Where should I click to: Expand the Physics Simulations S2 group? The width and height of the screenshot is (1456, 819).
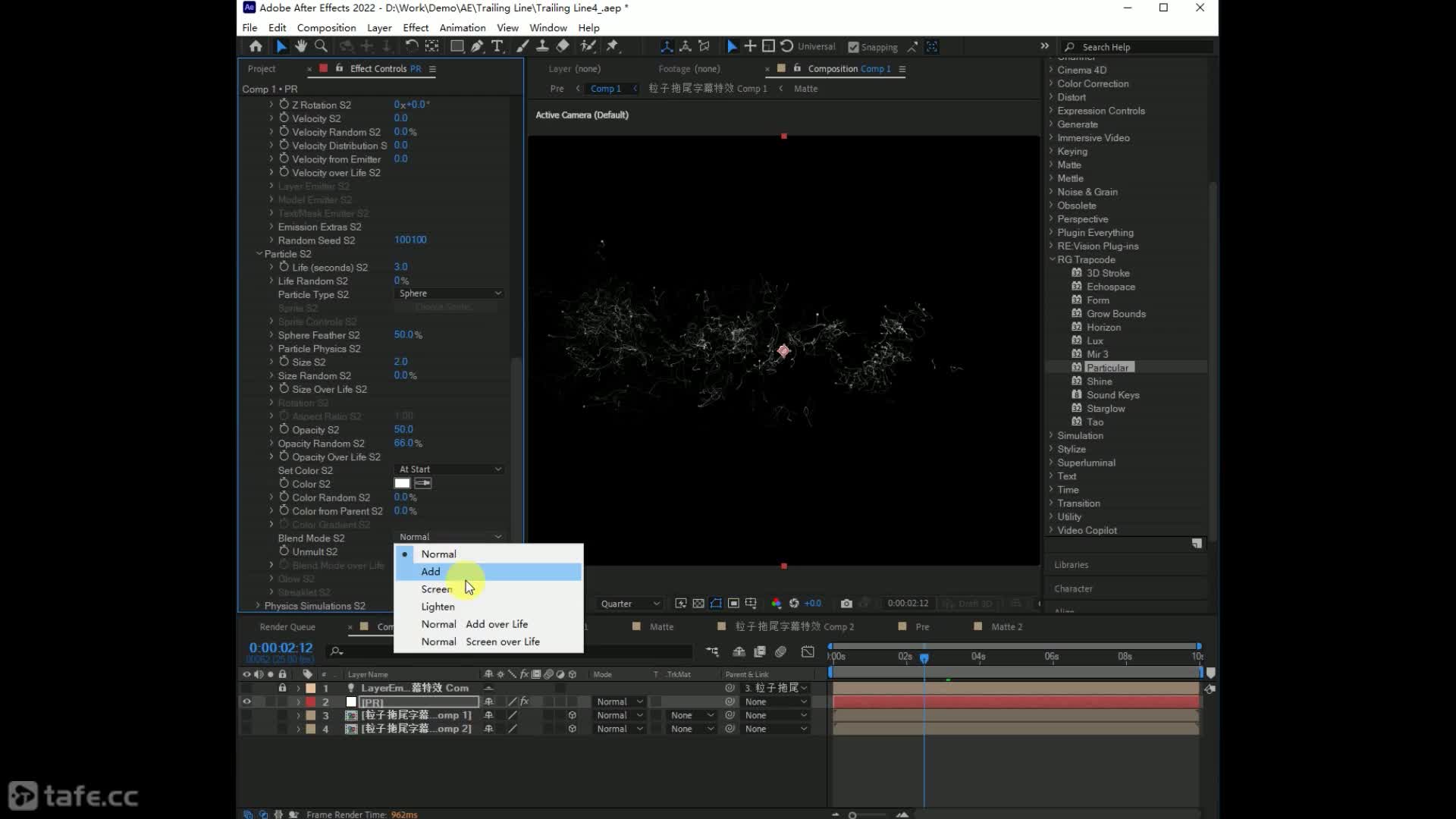259,606
